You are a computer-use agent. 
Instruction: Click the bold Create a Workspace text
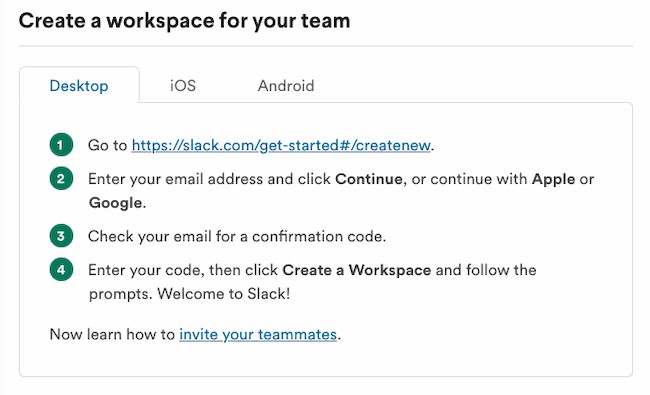coord(357,270)
